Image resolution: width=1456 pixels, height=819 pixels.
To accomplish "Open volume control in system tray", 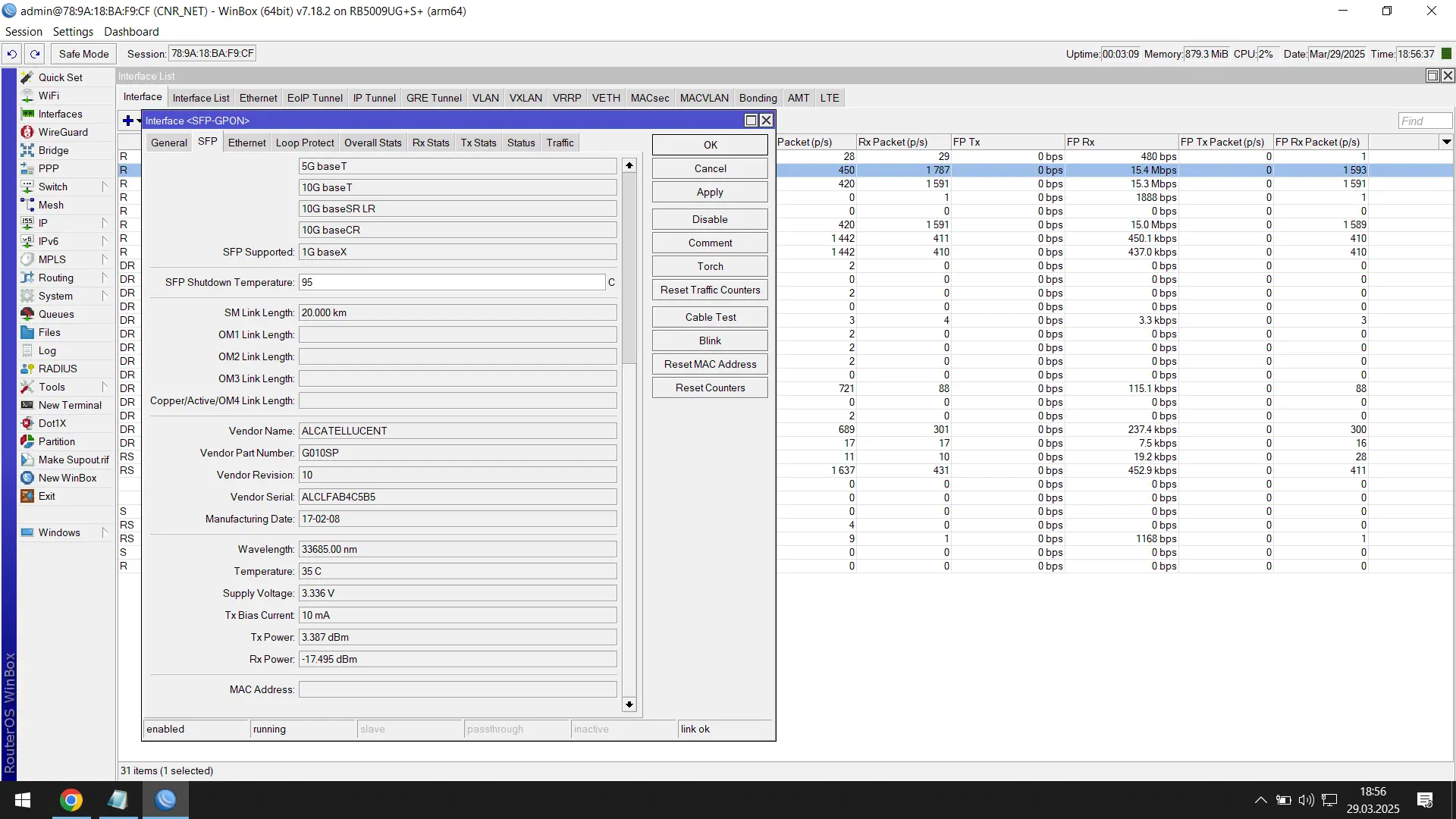I will click(1306, 800).
